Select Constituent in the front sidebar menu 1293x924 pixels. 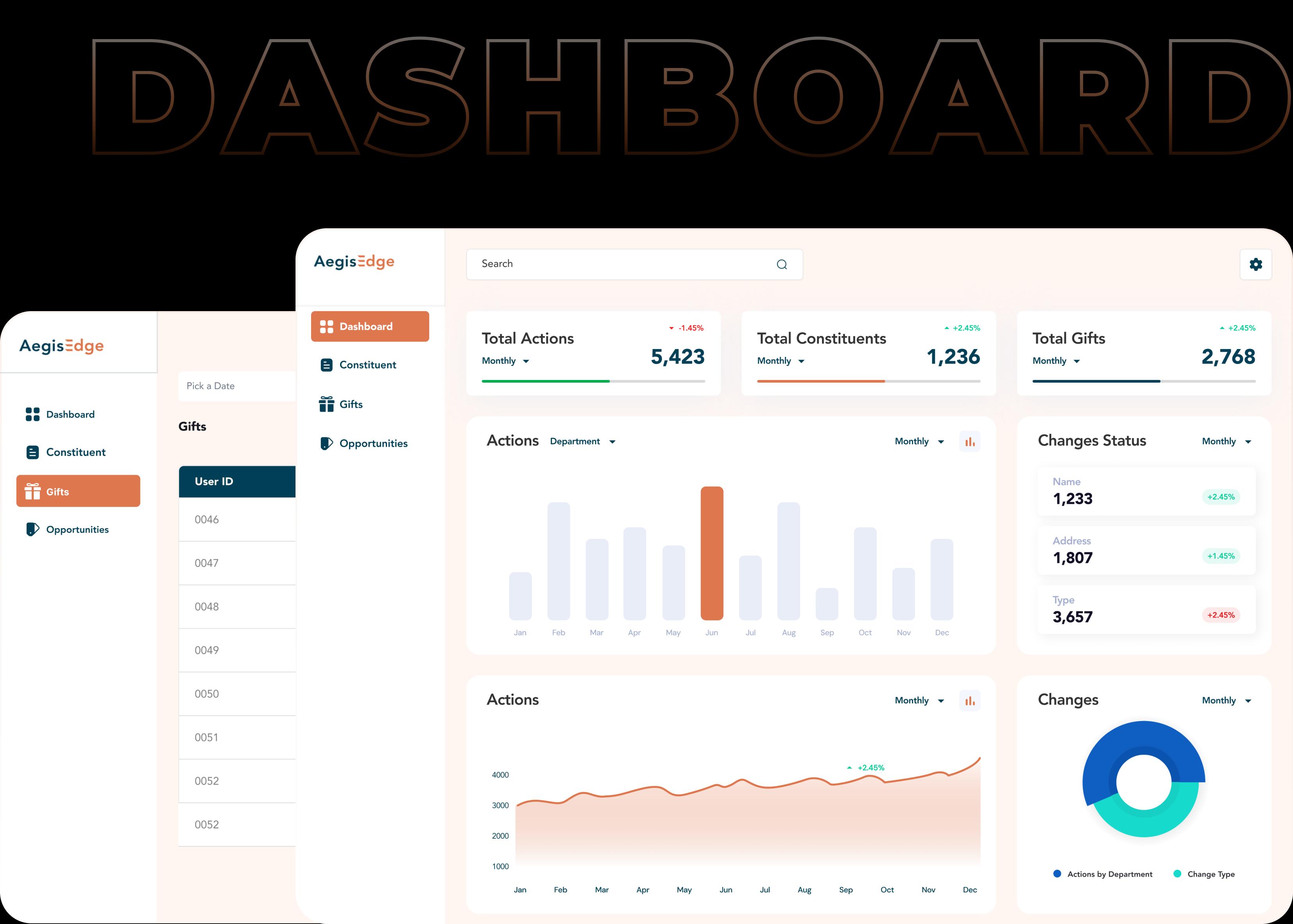(367, 365)
